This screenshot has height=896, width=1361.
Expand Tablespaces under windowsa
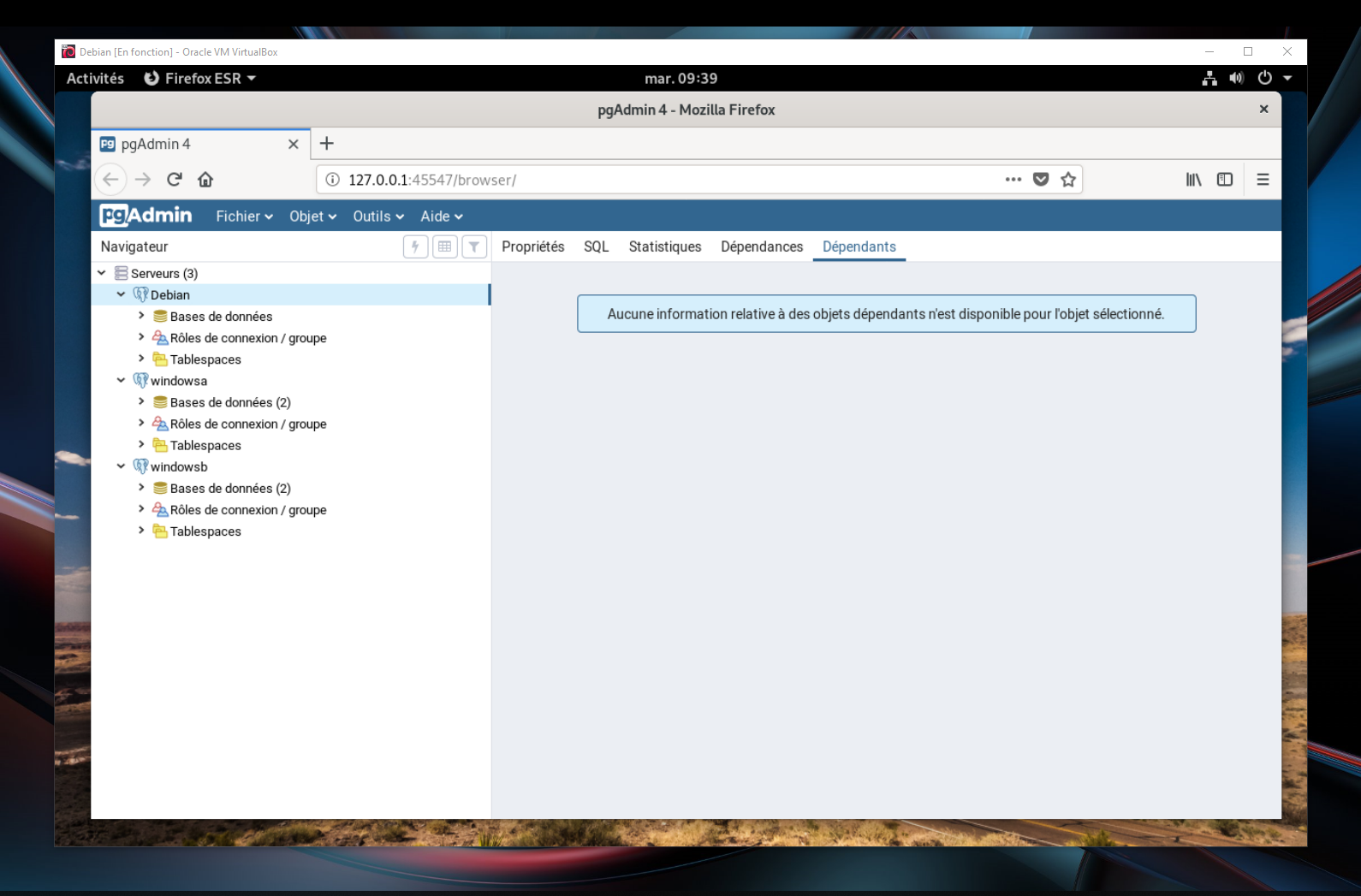point(141,444)
